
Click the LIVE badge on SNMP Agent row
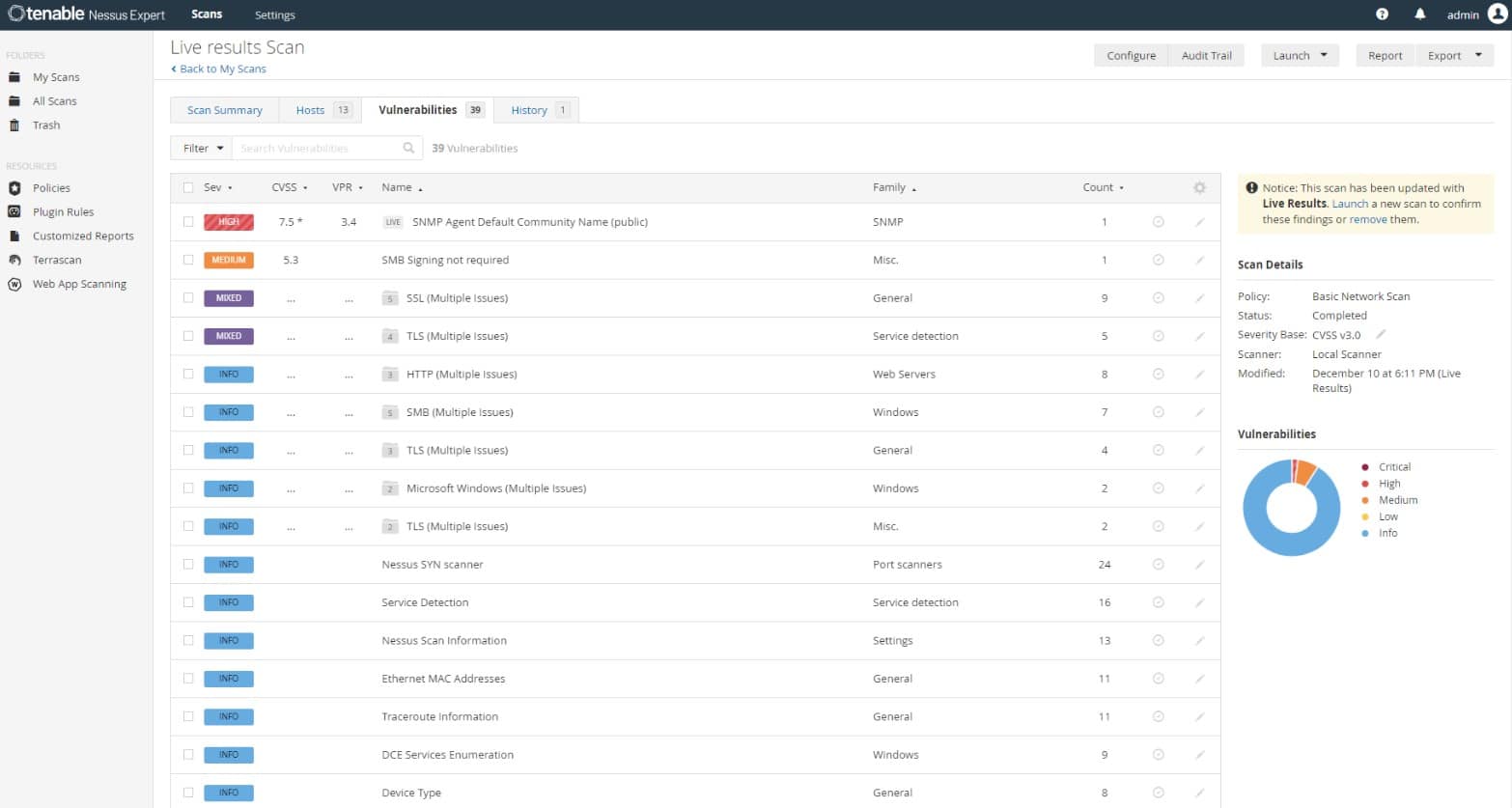[392, 222]
